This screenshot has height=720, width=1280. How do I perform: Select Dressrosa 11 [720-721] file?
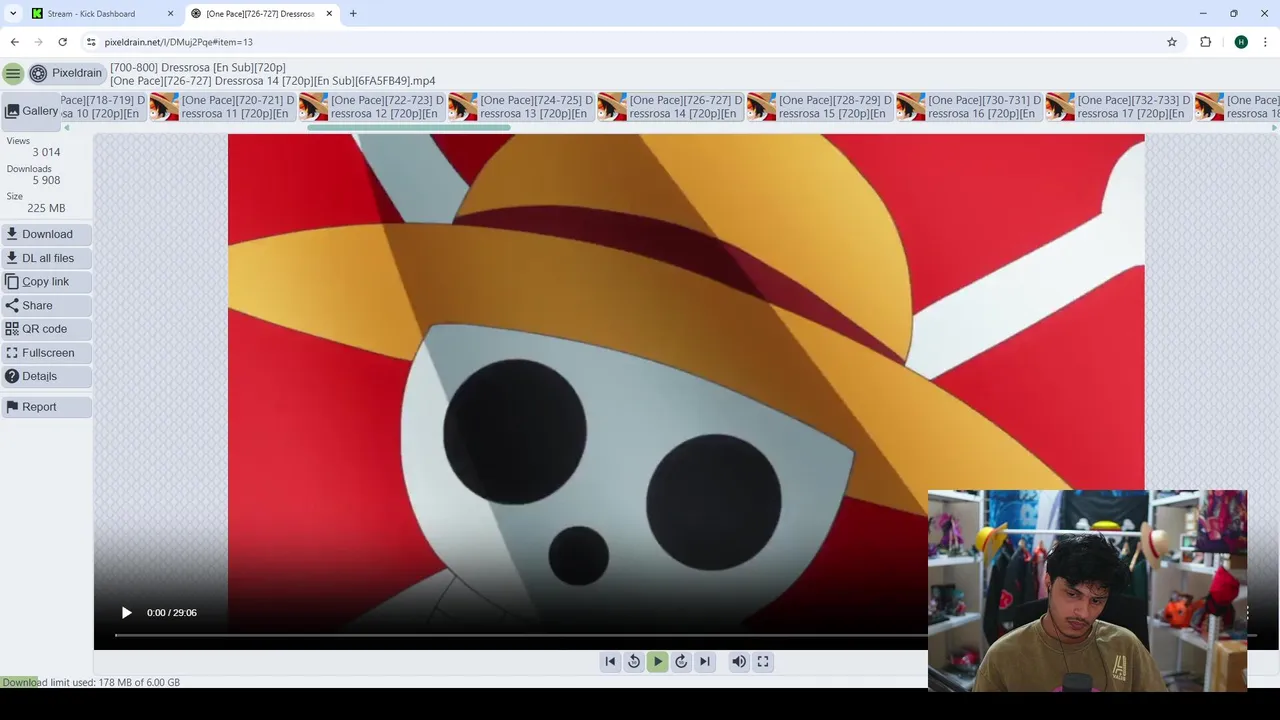[x=223, y=107]
